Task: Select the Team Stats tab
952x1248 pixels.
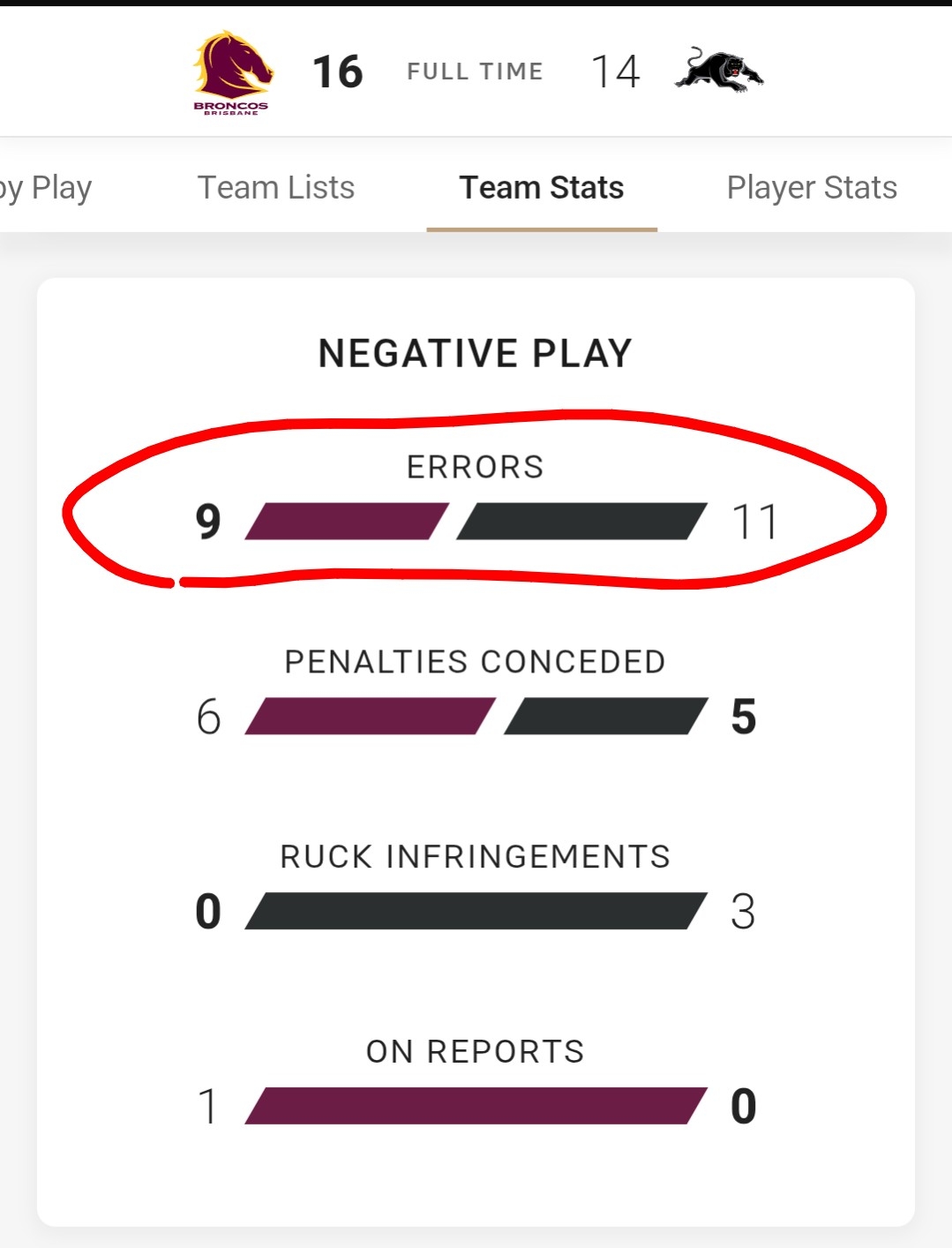Action: point(542,187)
